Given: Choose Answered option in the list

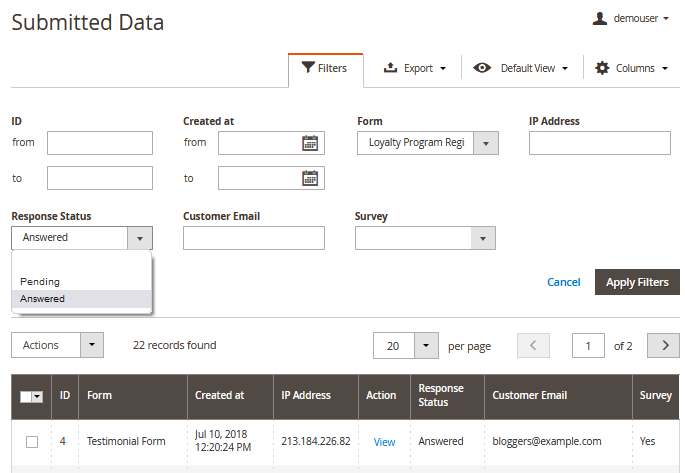Looking at the screenshot, I should [x=42, y=299].
